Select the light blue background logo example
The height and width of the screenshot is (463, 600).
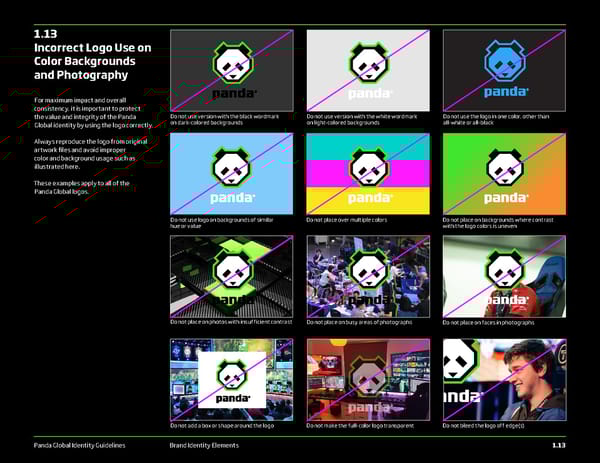[232, 174]
